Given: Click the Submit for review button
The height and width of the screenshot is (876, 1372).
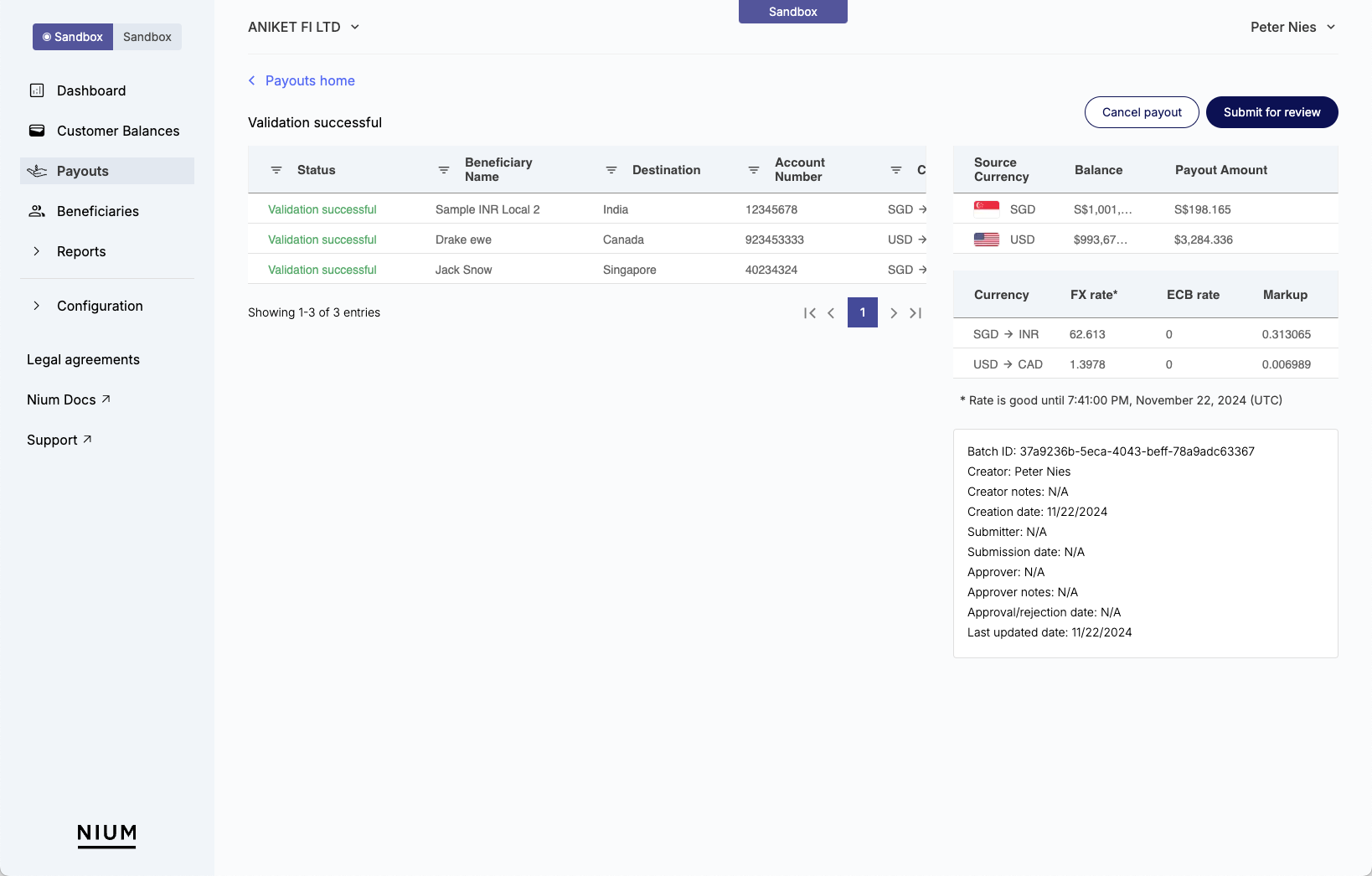Looking at the screenshot, I should 1271,112.
